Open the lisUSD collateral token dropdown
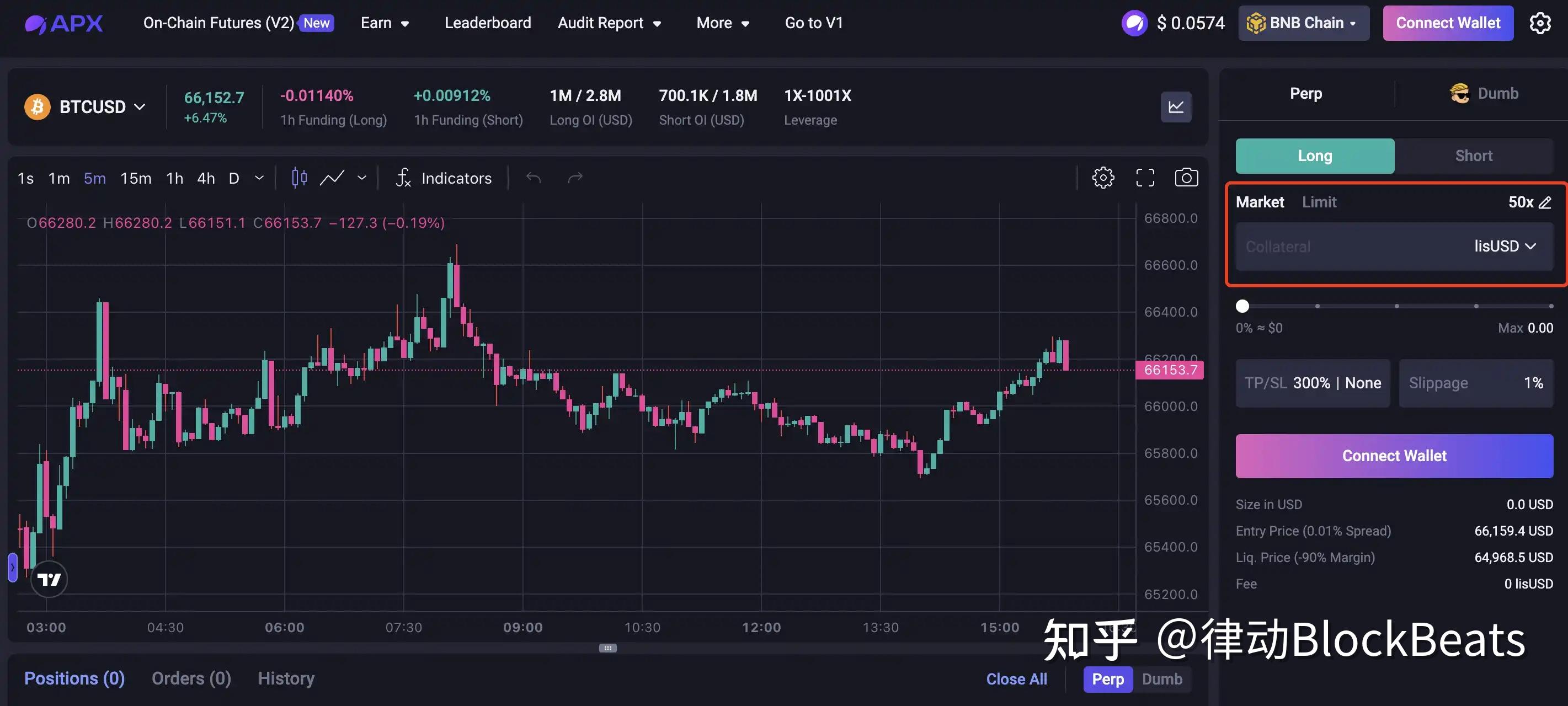This screenshot has width=1568, height=706. [1505, 247]
